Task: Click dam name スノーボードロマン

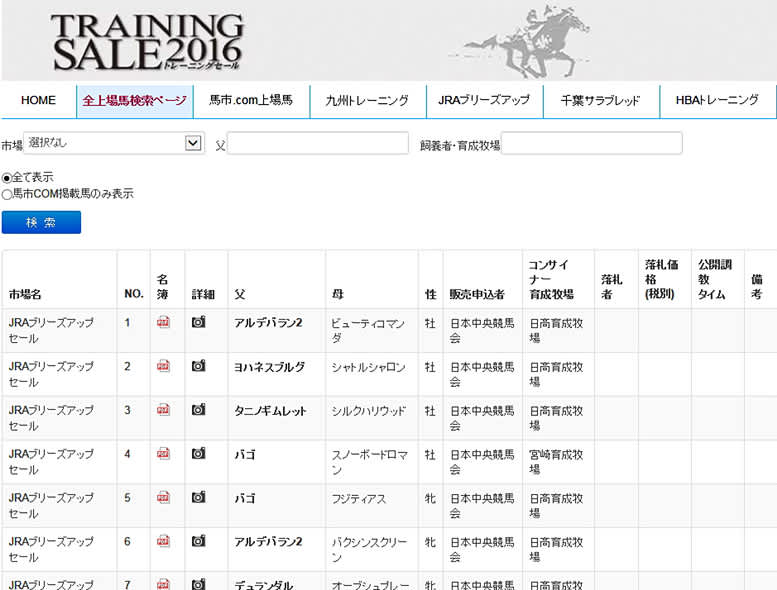Action: coord(369,462)
